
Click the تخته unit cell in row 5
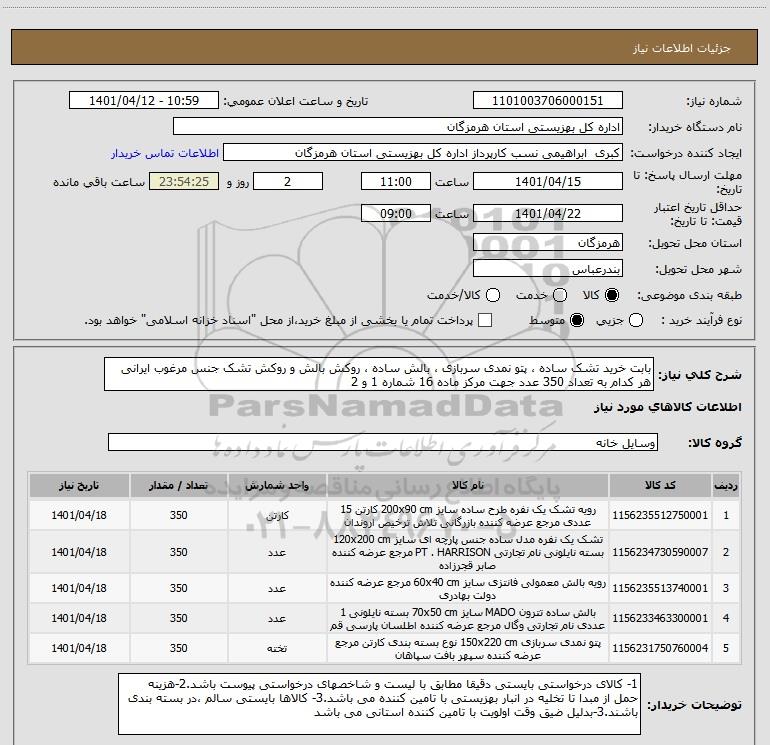(277, 648)
